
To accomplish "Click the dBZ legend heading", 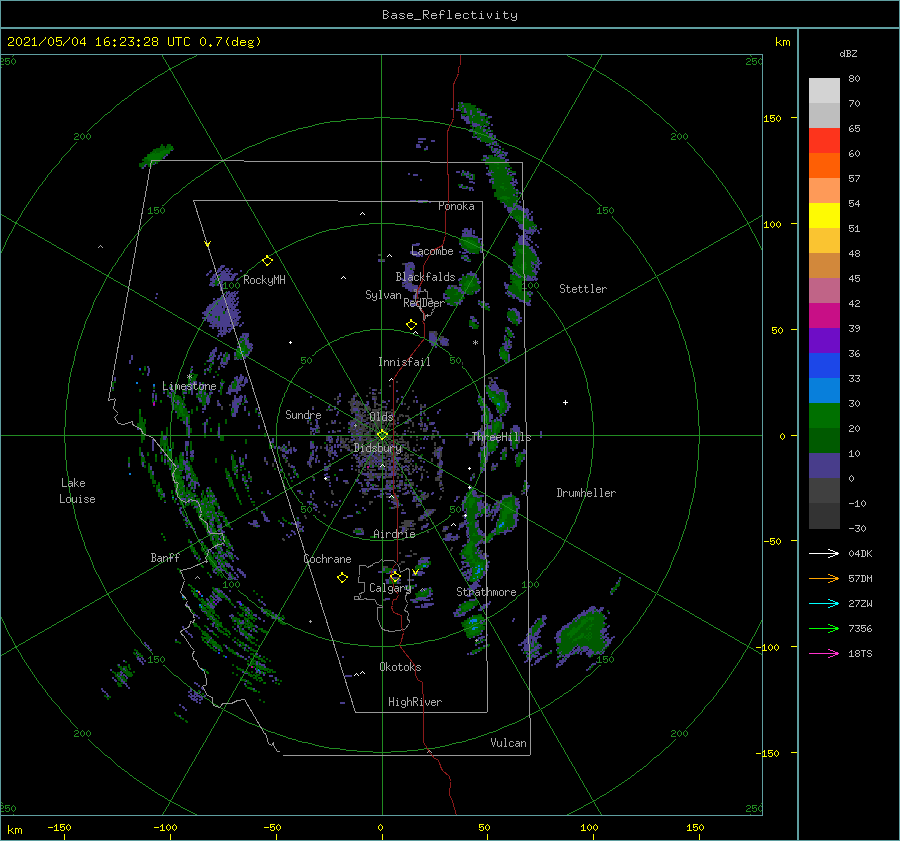I will [x=848, y=54].
